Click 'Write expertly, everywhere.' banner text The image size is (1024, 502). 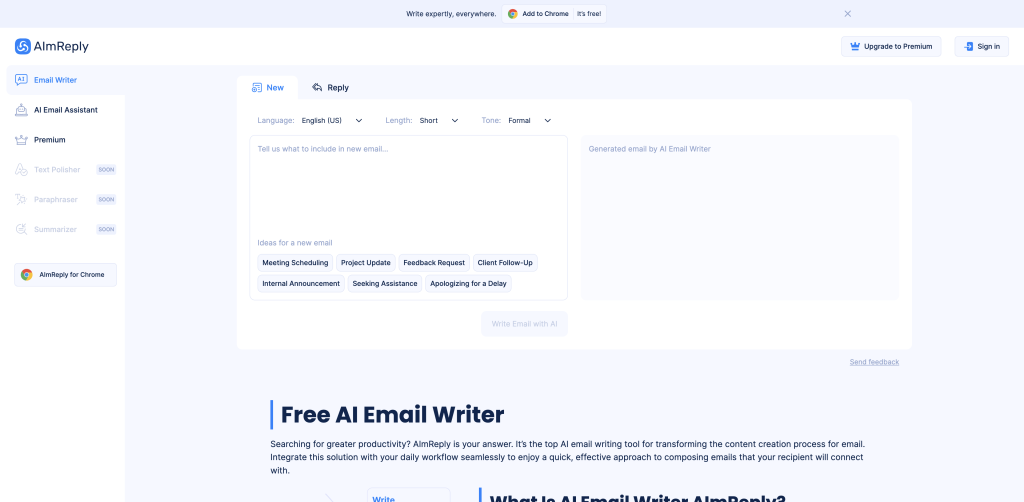tap(451, 14)
